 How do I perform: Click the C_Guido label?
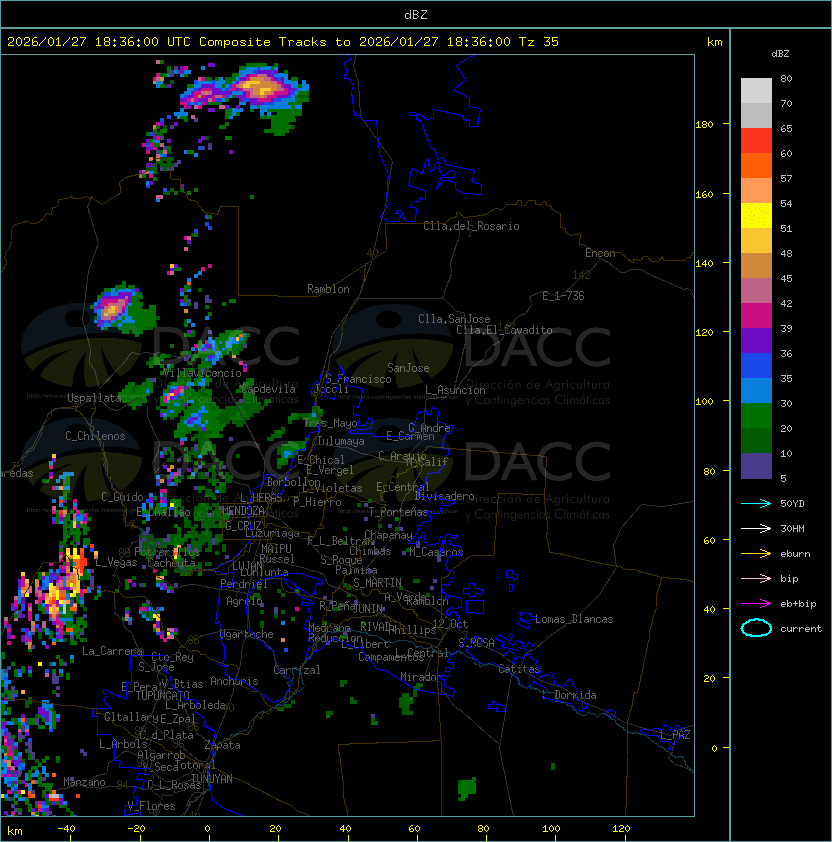pyautogui.click(x=122, y=497)
